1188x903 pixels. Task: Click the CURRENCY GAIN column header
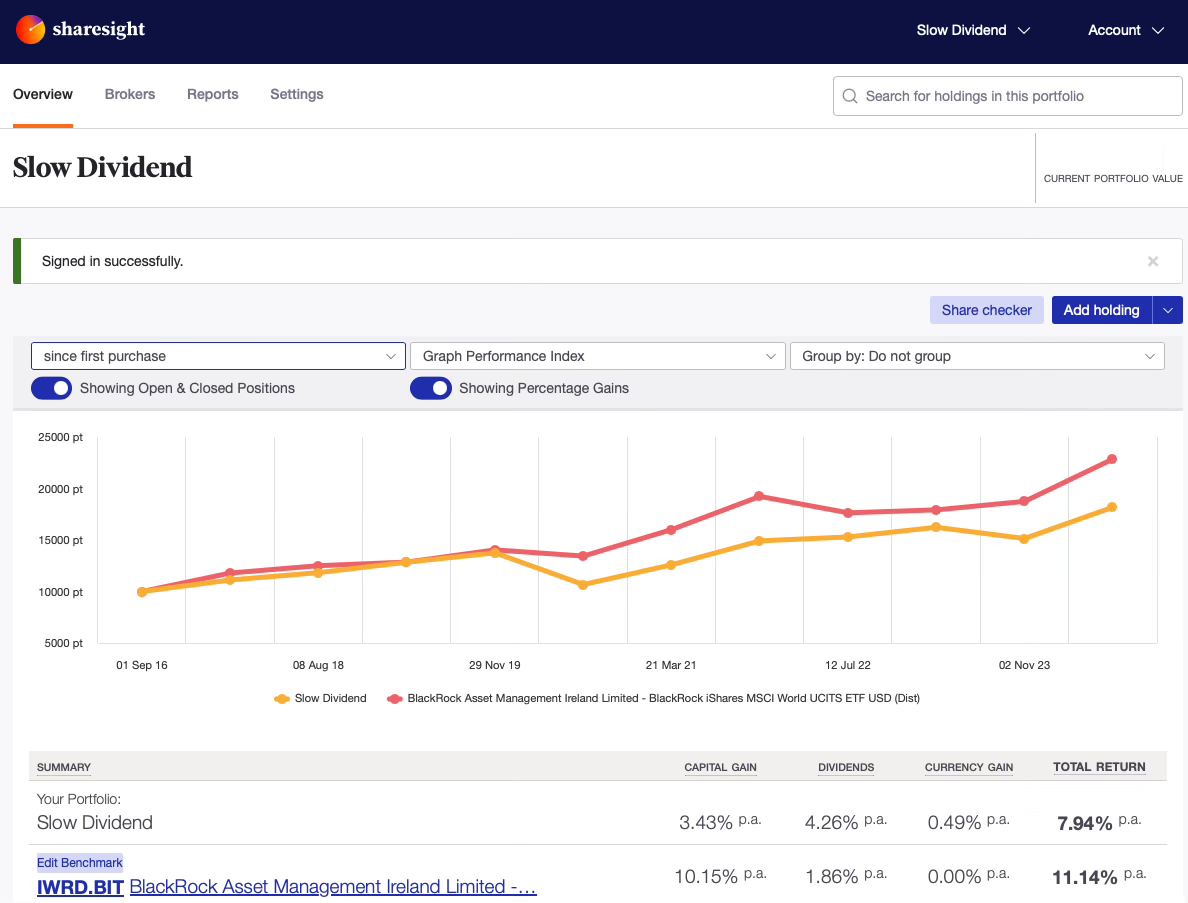click(969, 767)
